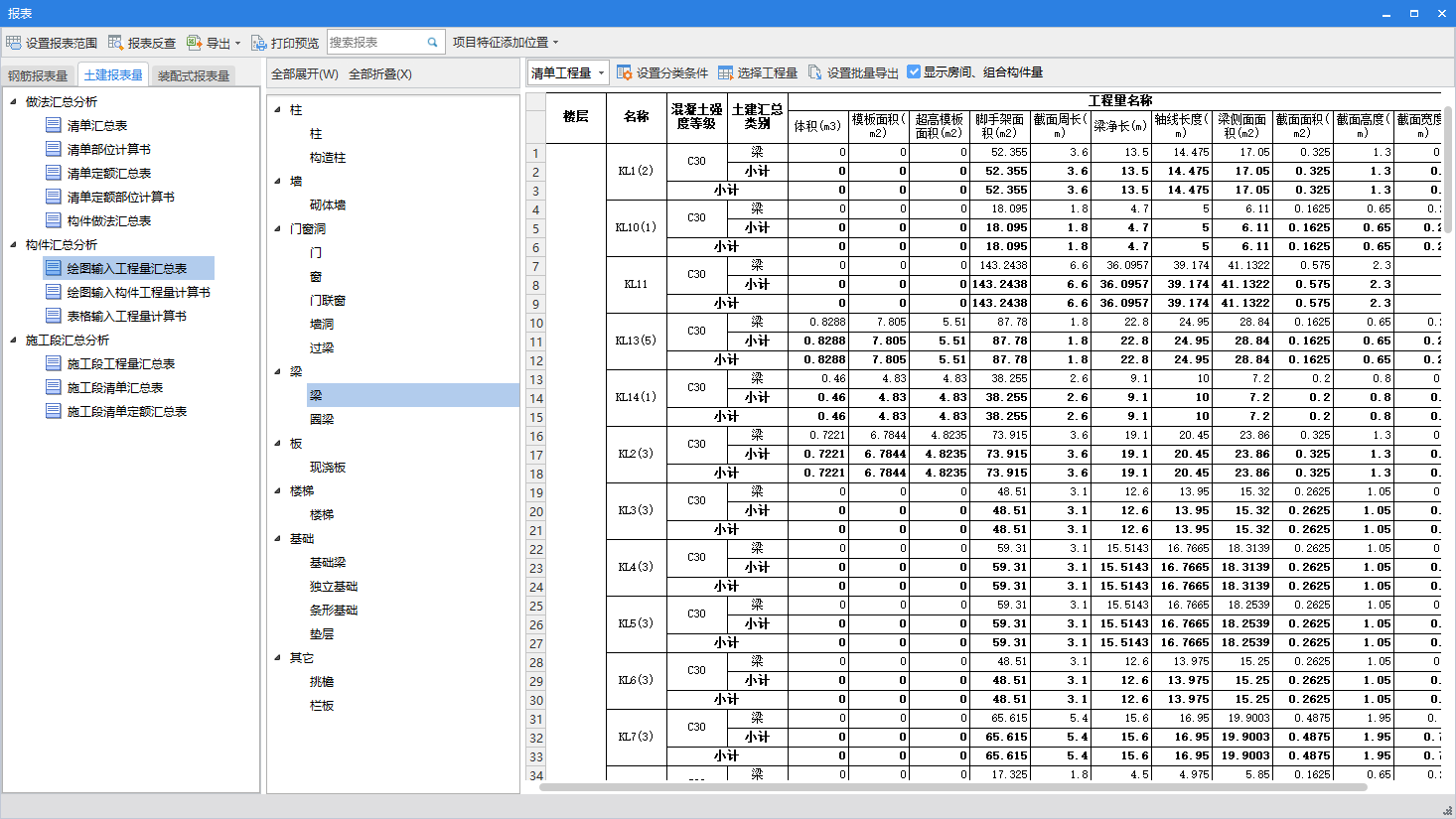Click the 绘图输入工程量汇总表 report icon
This screenshot has width=1456, height=819.
(x=54, y=268)
